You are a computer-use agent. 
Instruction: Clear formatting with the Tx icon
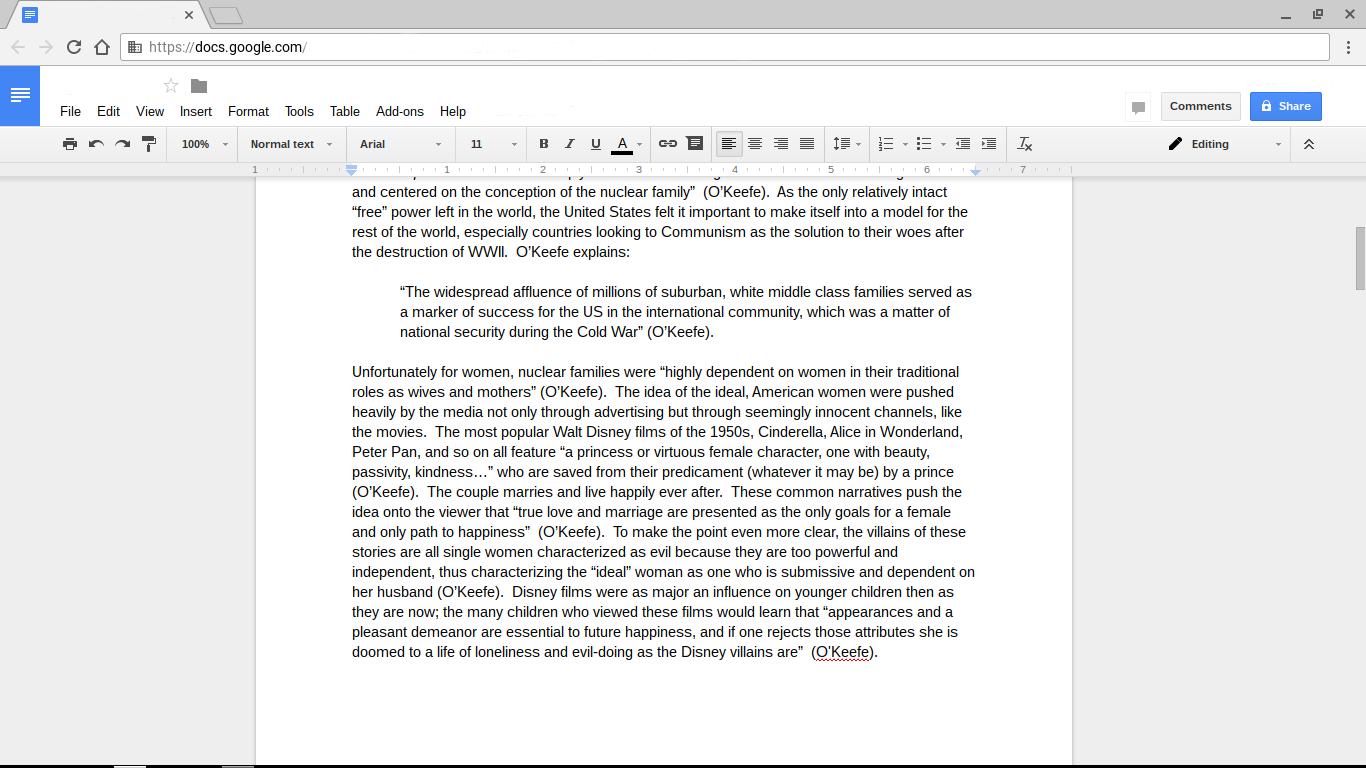pos(1024,144)
